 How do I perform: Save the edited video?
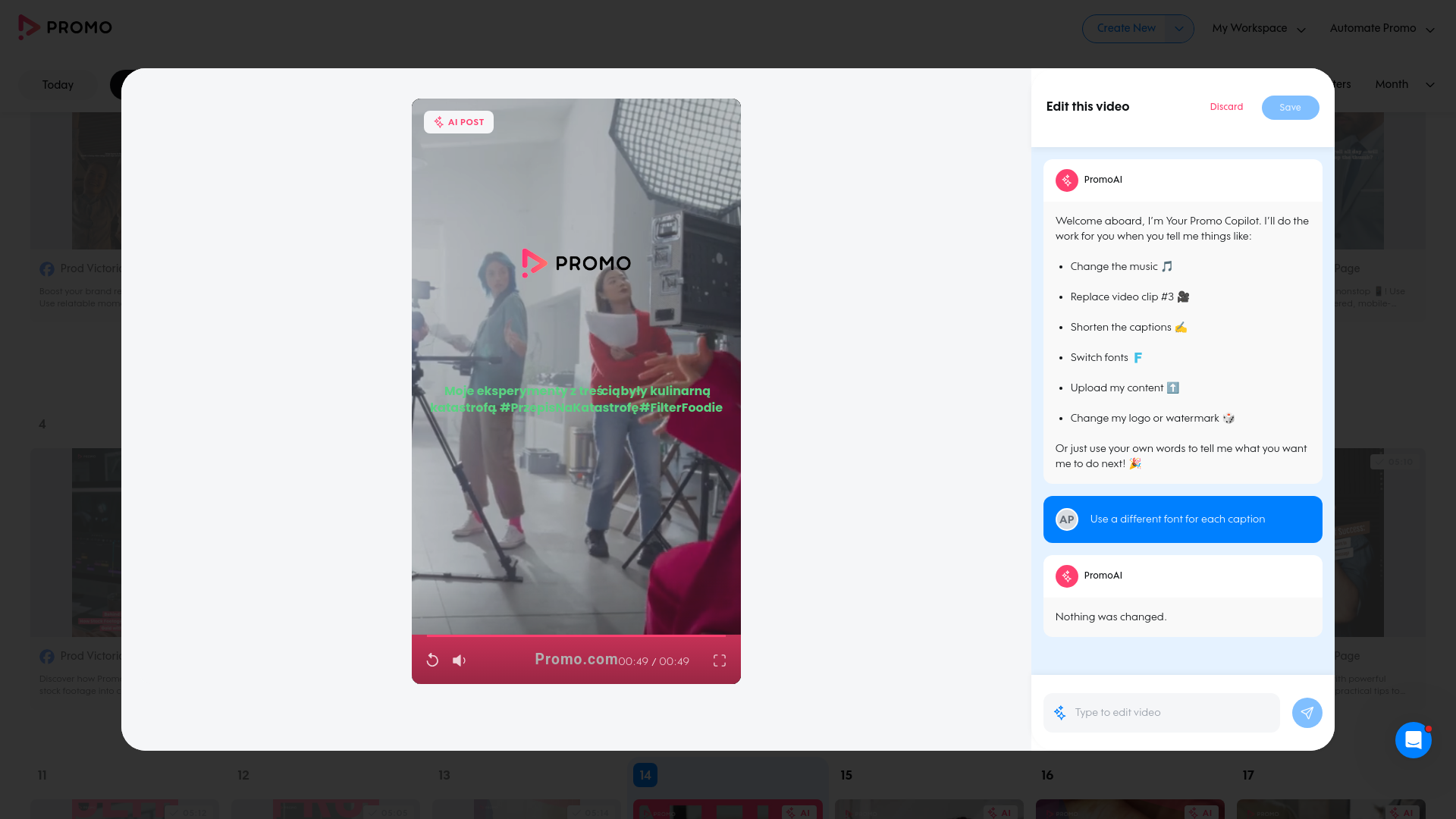1291,108
